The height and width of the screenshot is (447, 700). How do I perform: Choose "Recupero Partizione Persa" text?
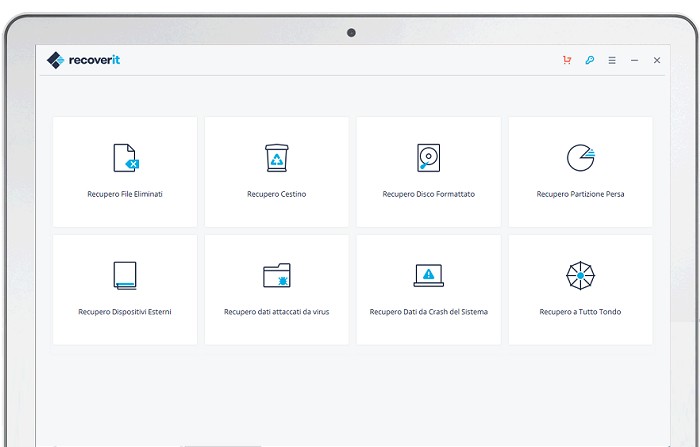tap(580, 194)
